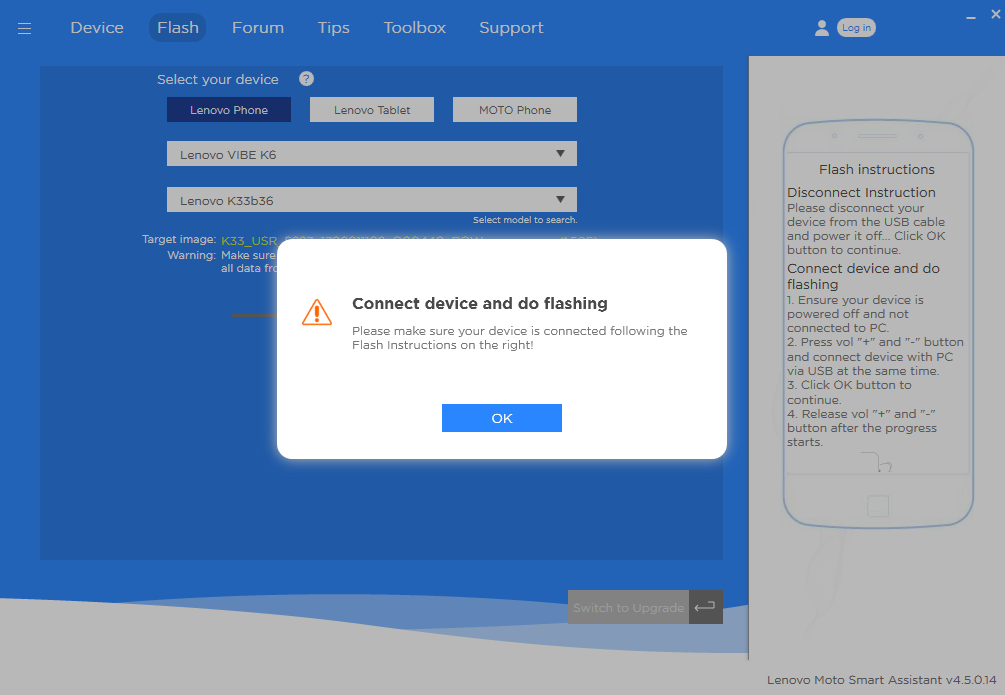Click the 'Disconnect Instruction' heading

pyautogui.click(x=861, y=192)
